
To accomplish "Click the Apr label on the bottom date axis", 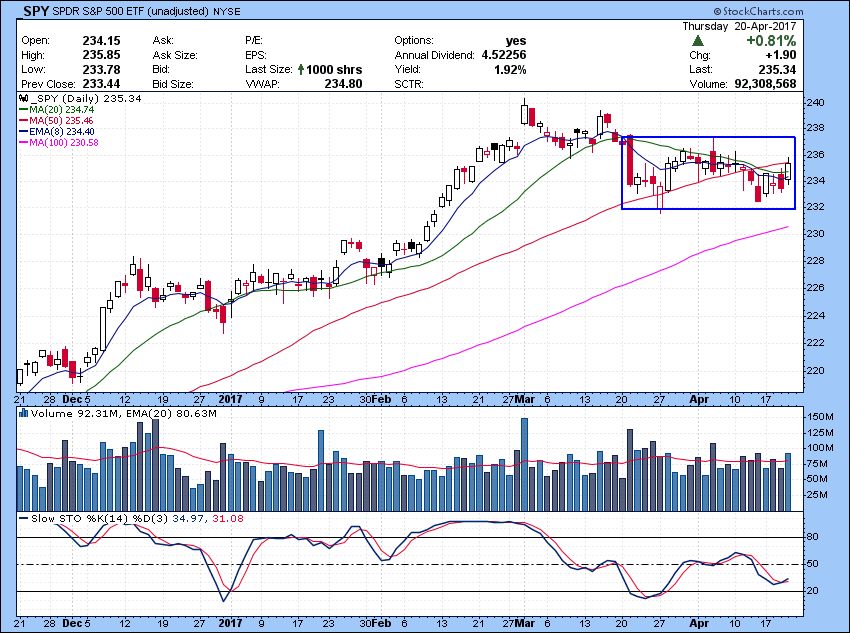I will click(x=699, y=623).
